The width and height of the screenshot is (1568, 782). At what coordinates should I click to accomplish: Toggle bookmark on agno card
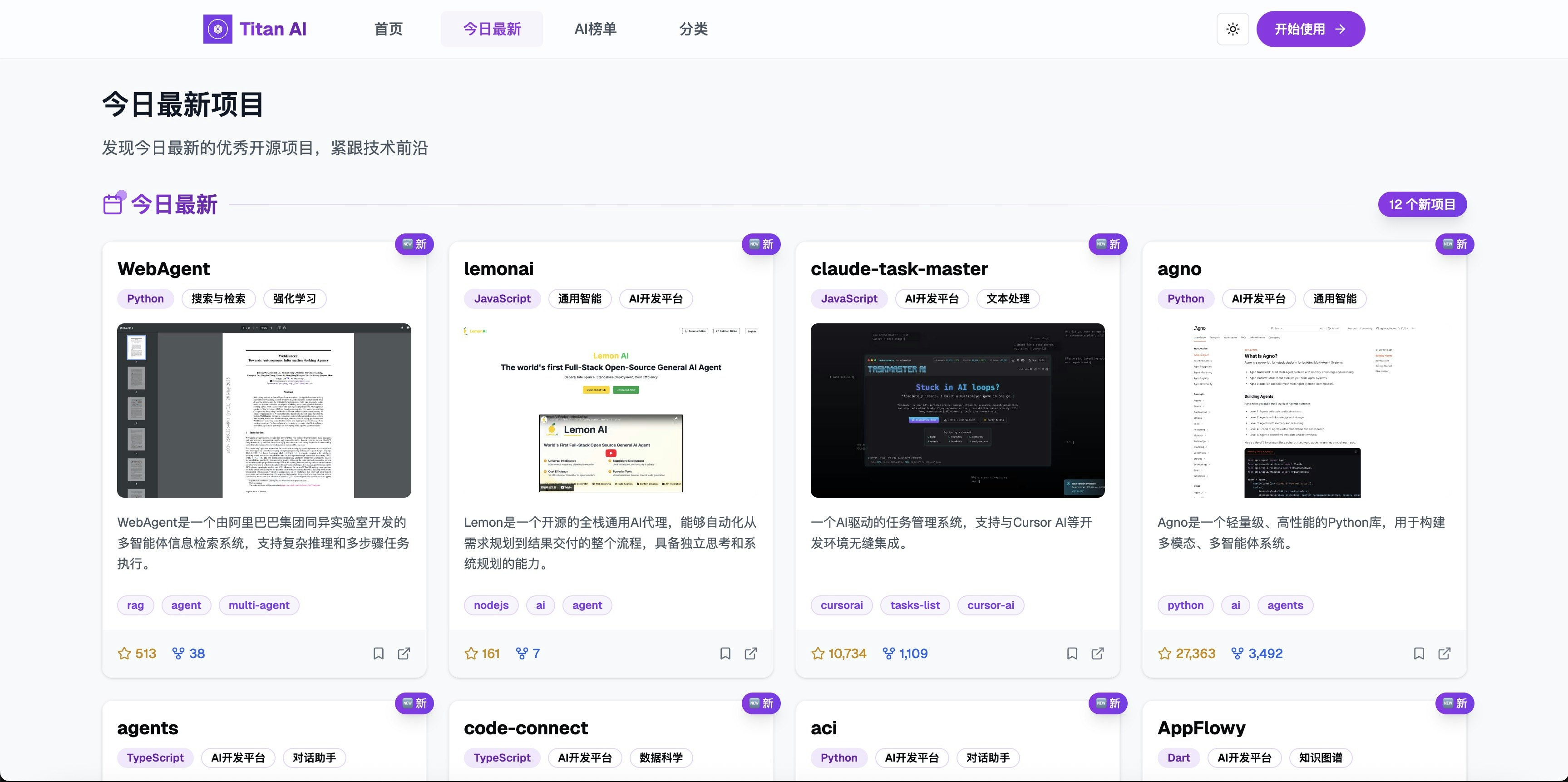[1419, 653]
